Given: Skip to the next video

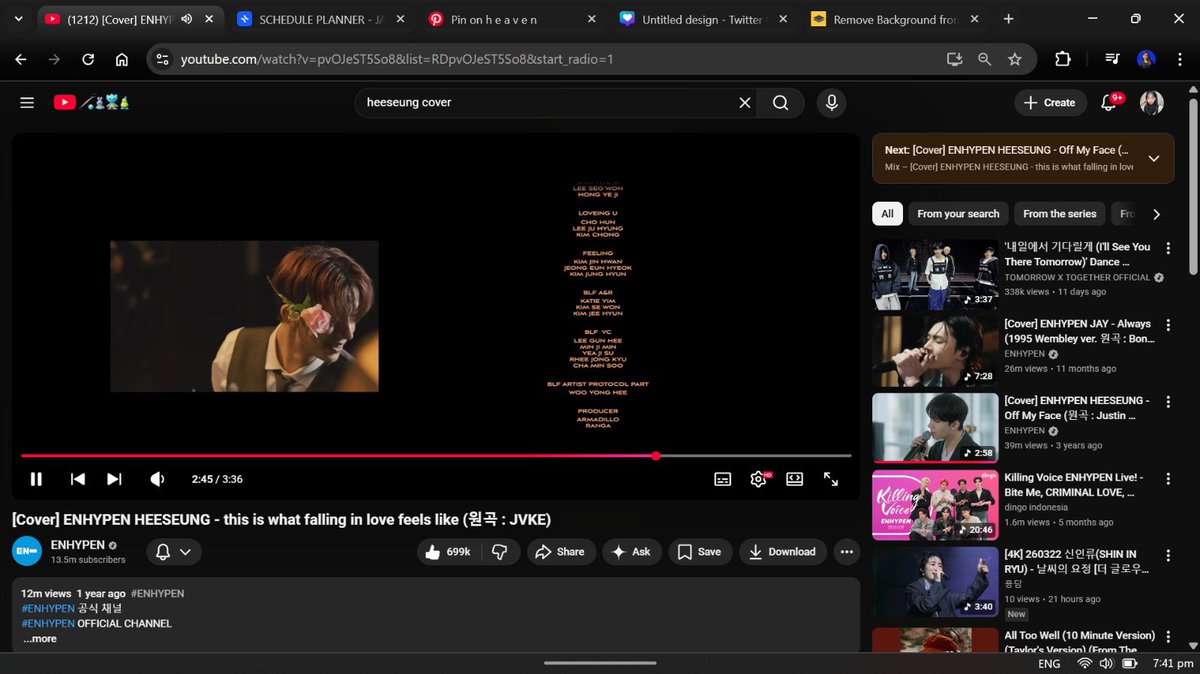Looking at the screenshot, I should tap(114, 479).
